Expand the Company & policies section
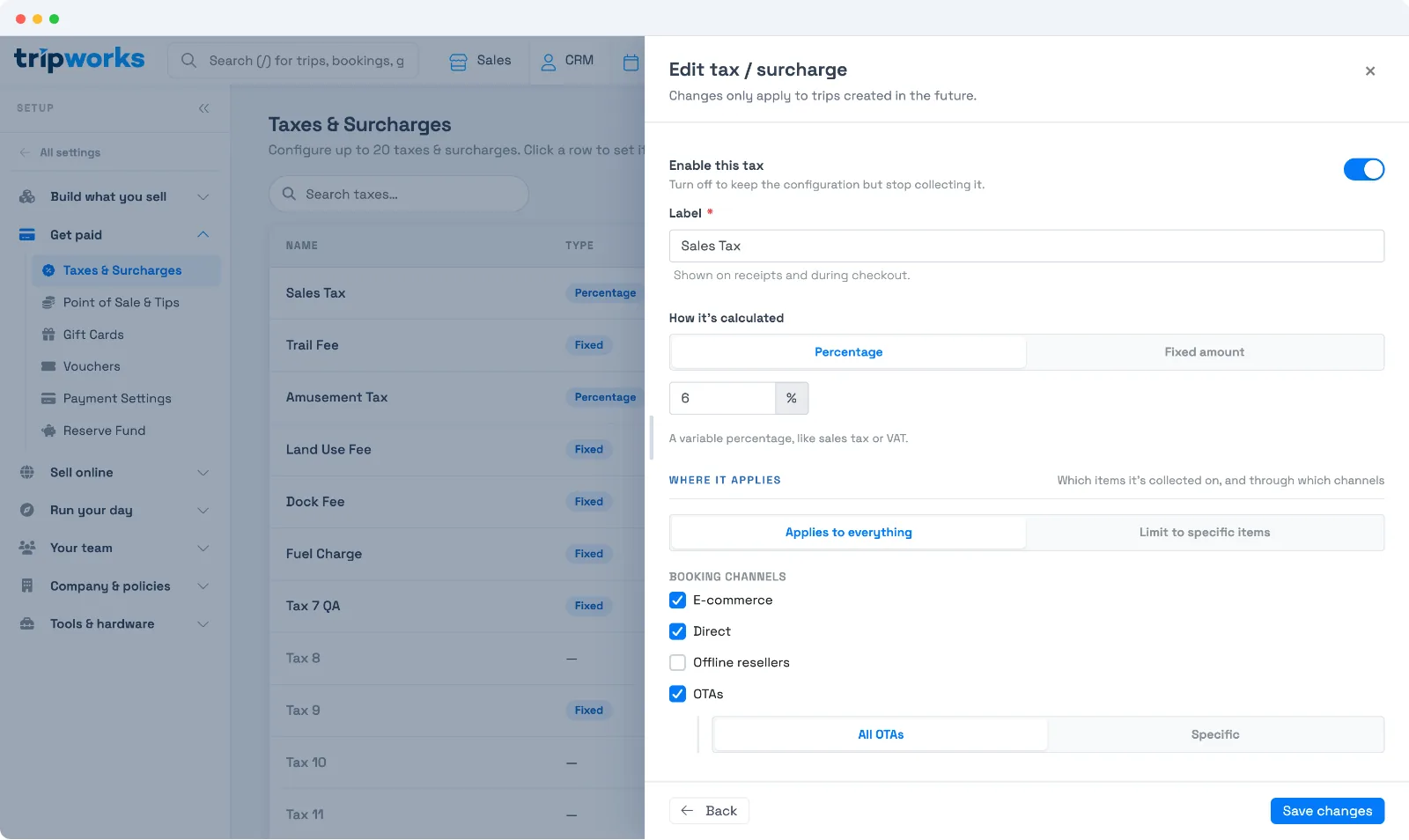This screenshot has width=1409, height=840. tap(203, 586)
